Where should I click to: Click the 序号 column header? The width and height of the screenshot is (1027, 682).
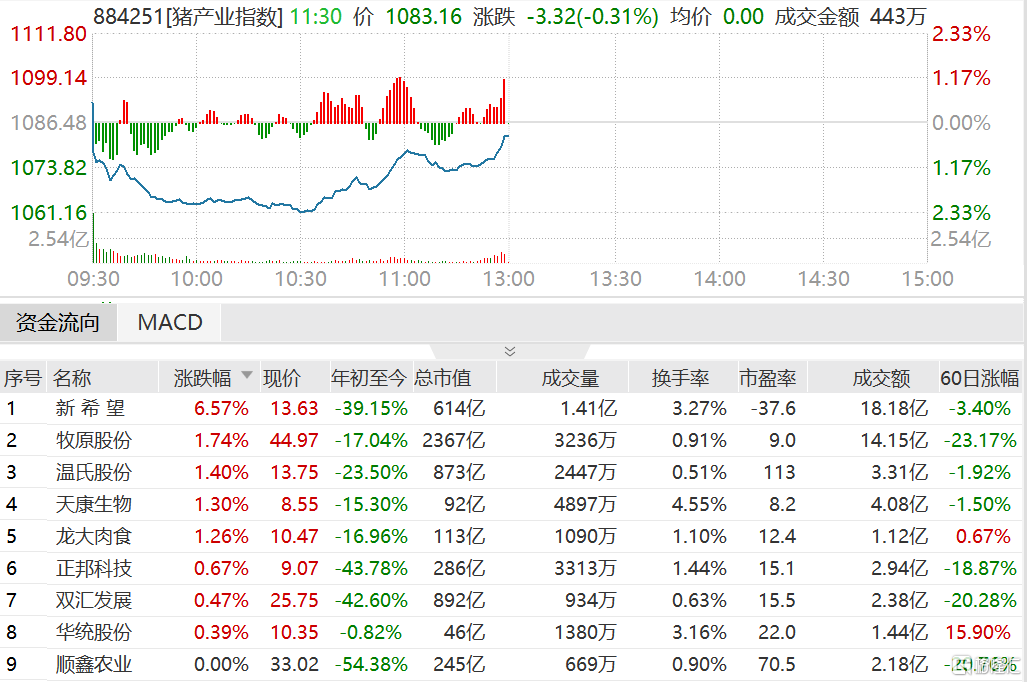(x=23, y=378)
